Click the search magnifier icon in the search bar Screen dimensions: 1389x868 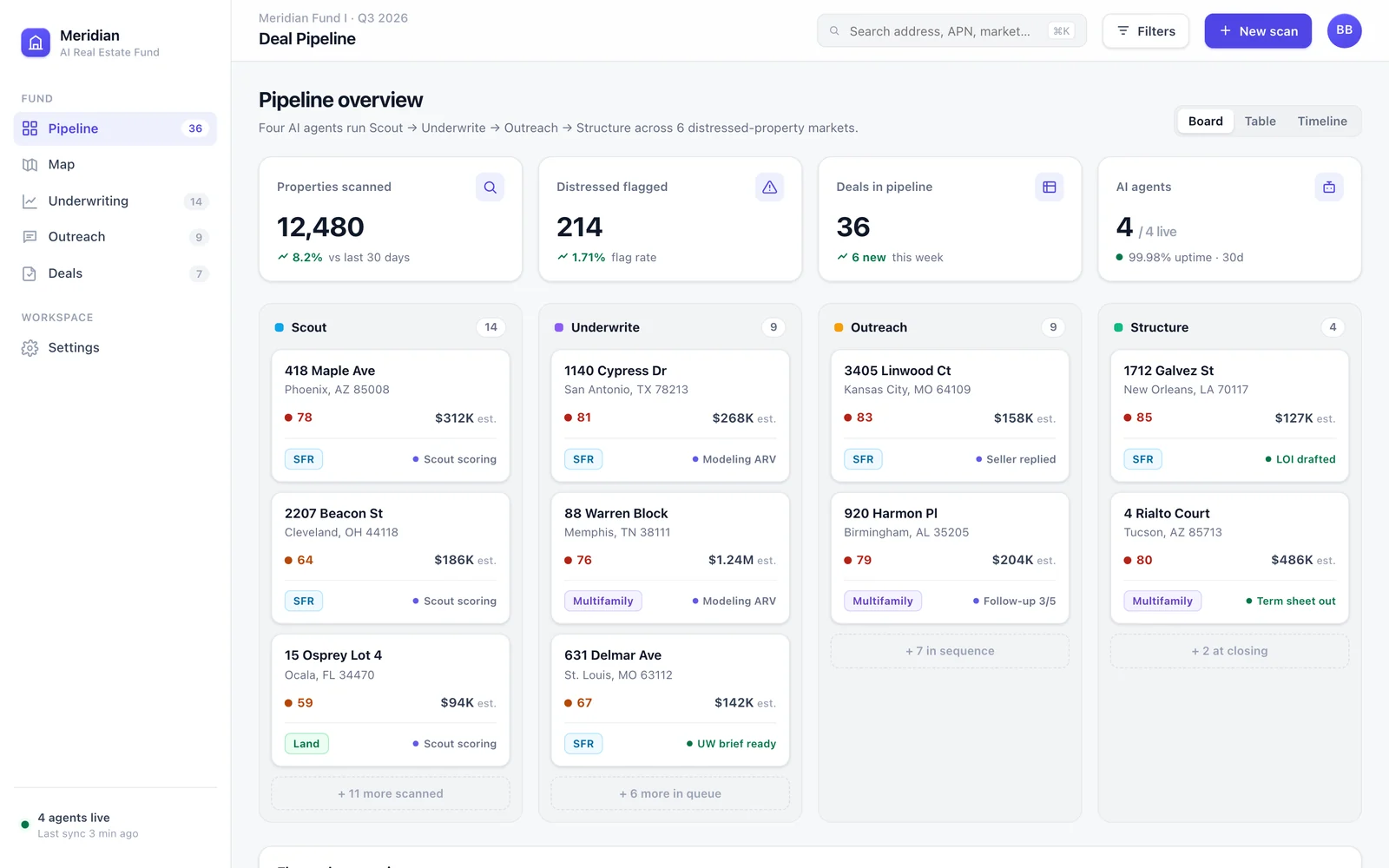834,31
